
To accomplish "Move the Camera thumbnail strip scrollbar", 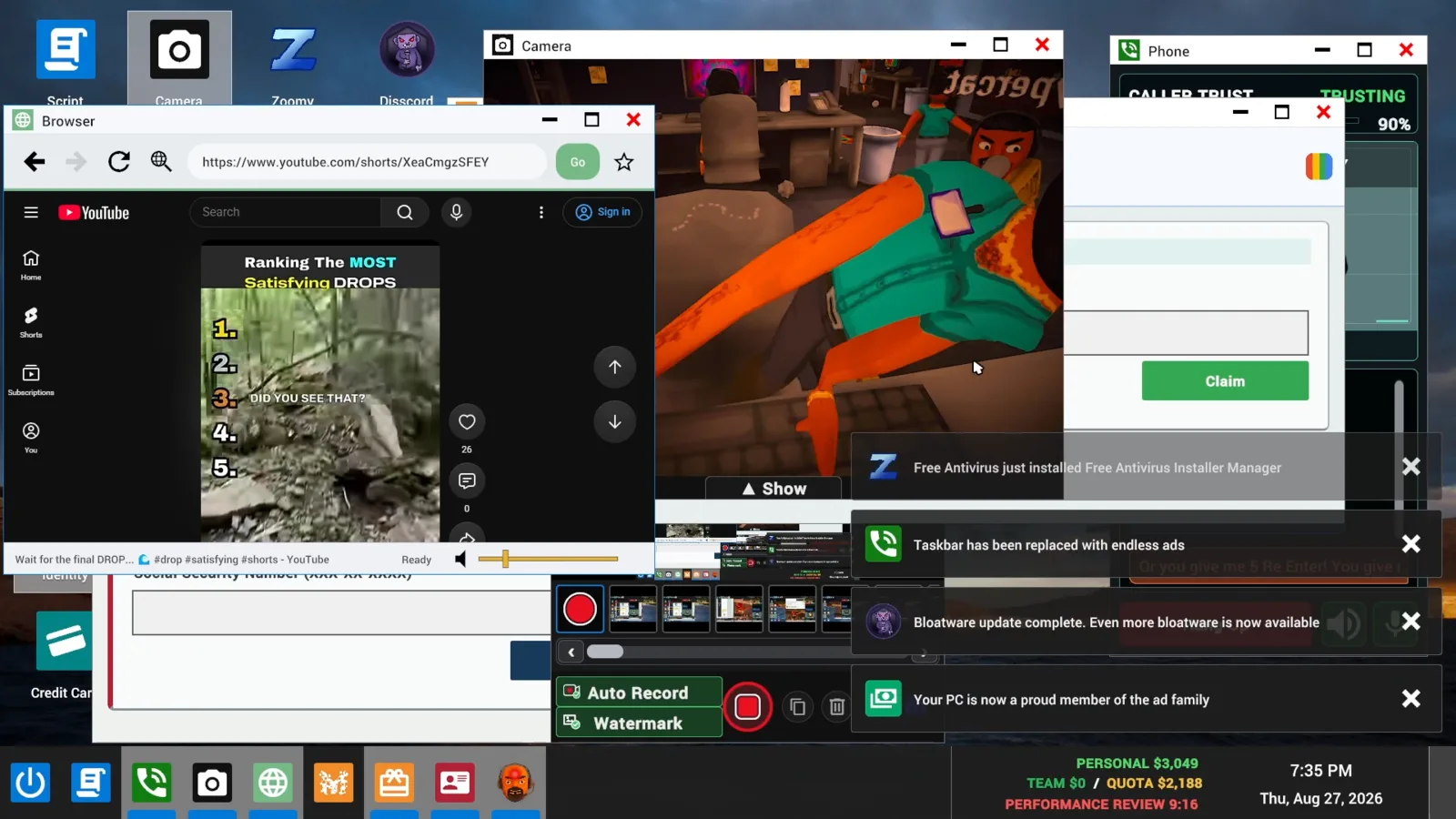I will 605,652.
